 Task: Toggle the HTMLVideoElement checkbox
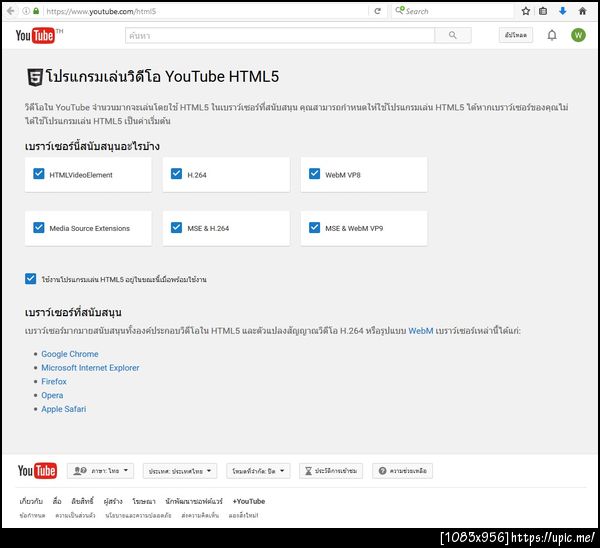point(39,174)
